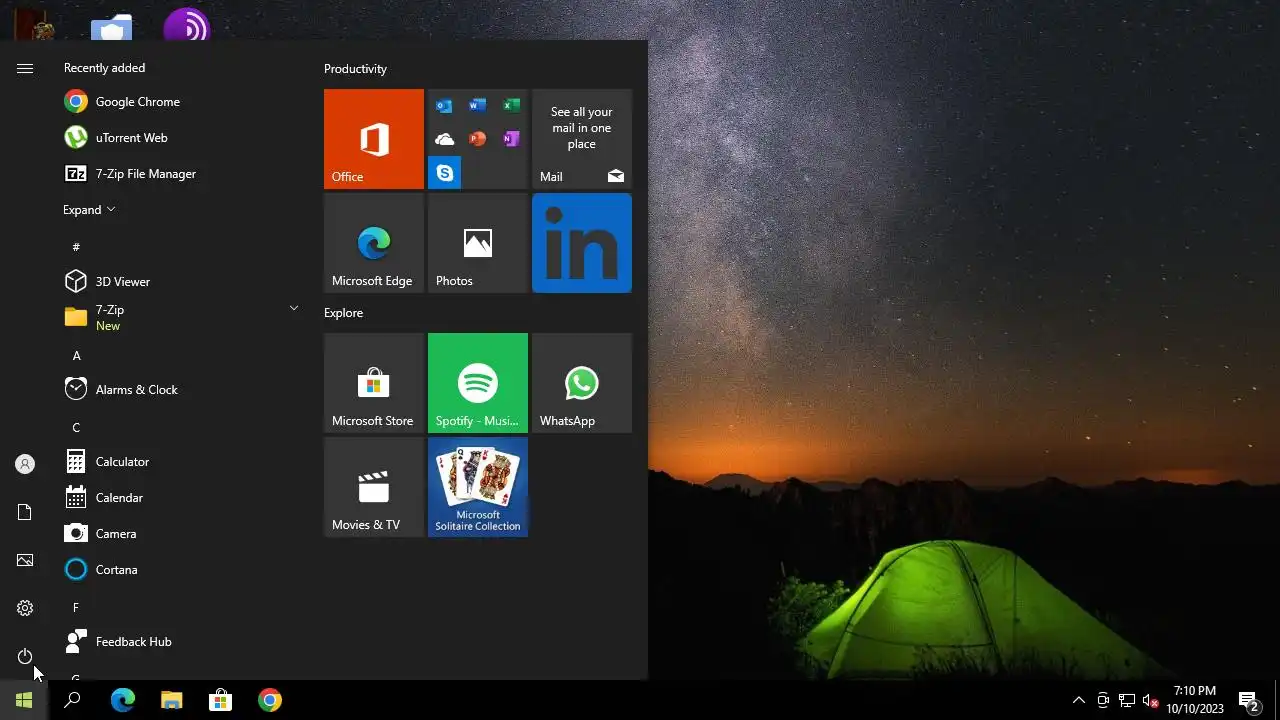Expand the Start menu hamburger button
The width and height of the screenshot is (1280, 720).
[25, 68]
